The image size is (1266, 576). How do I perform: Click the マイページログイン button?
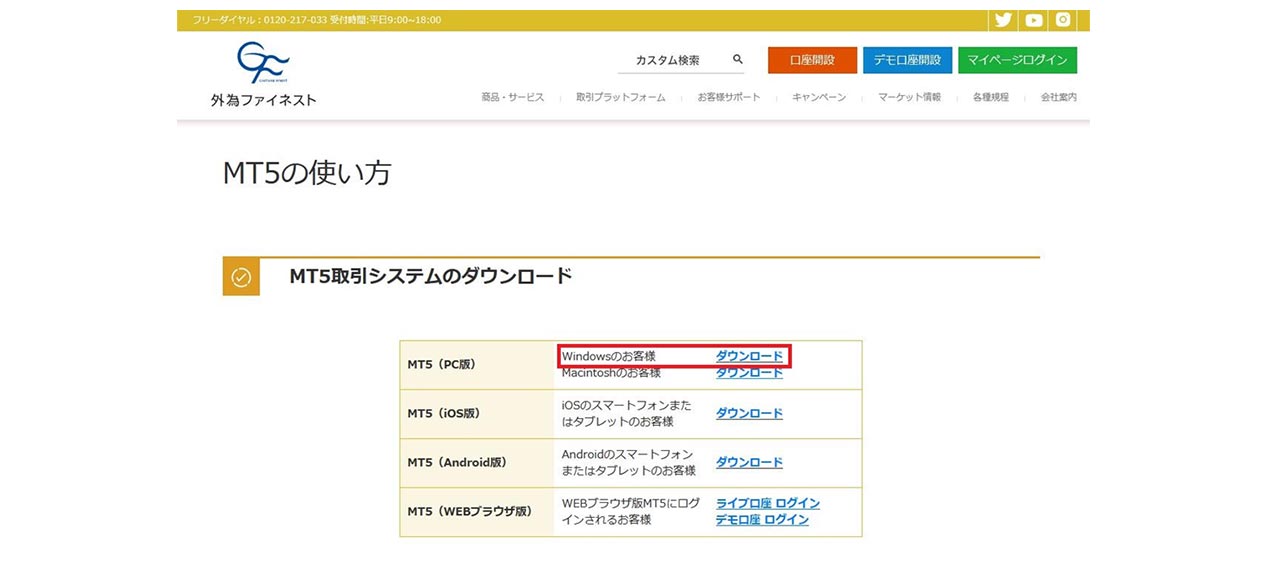point(1017,60)
